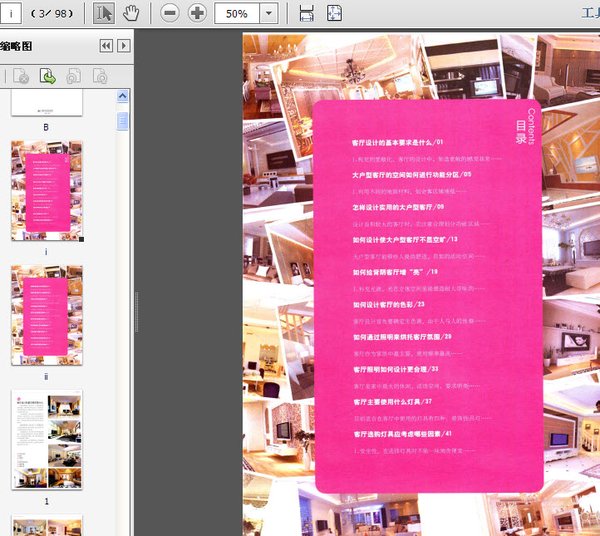Select the Hand pan tool
The image size is (600, 536).
131,14
